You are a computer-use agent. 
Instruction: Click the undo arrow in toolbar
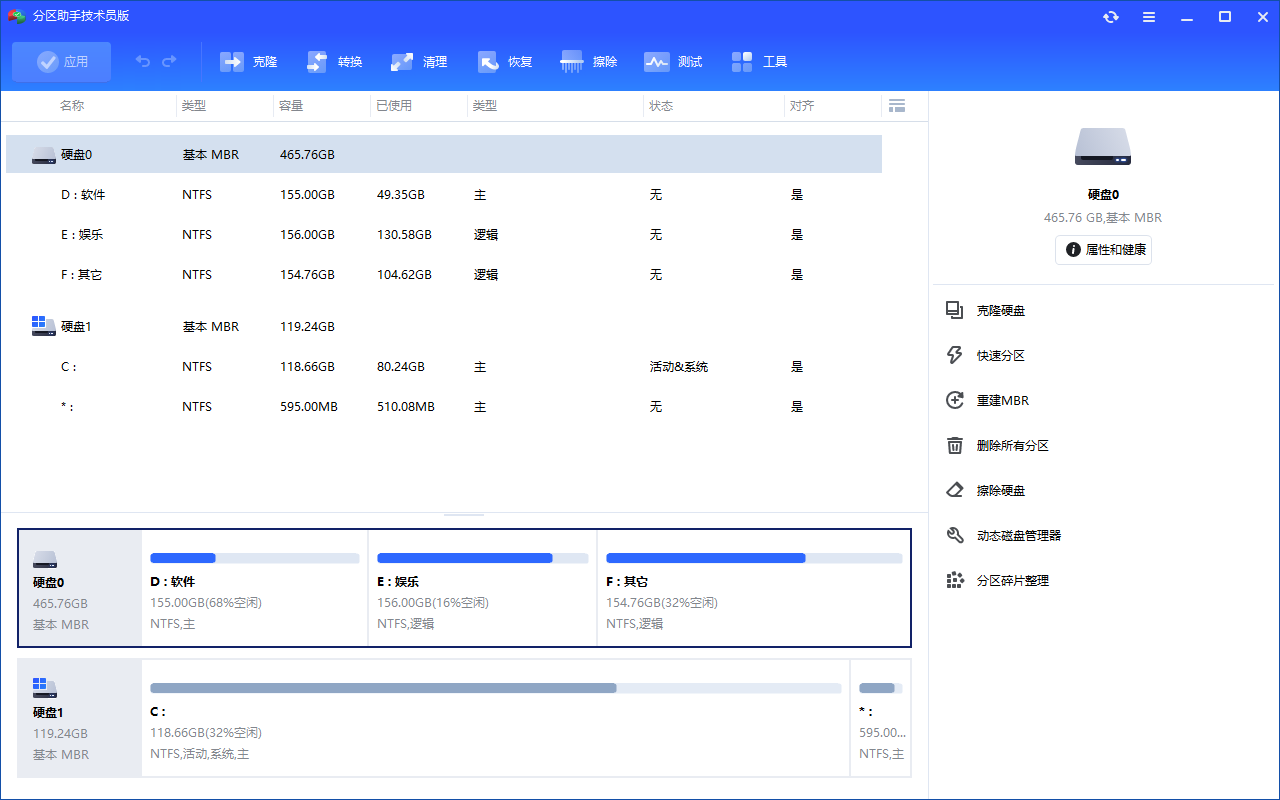(x=143, y=62)
